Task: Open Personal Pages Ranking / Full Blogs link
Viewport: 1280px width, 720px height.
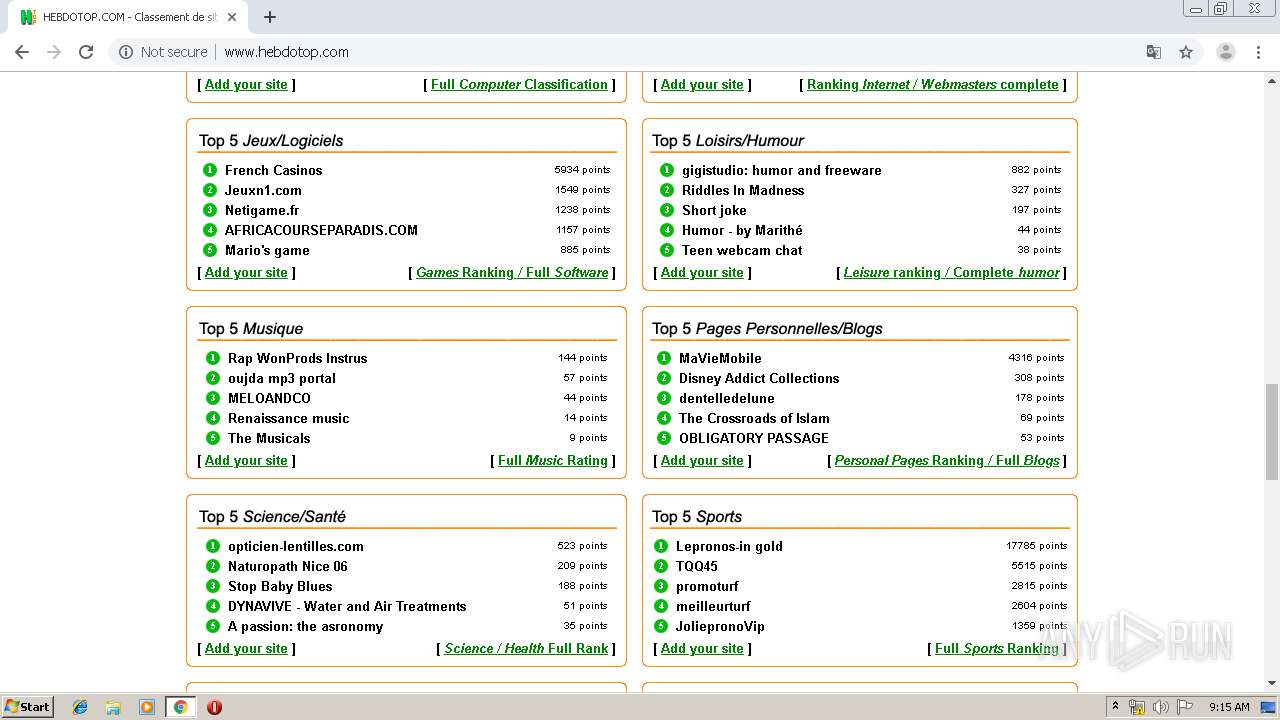Action: coord(947,460)
